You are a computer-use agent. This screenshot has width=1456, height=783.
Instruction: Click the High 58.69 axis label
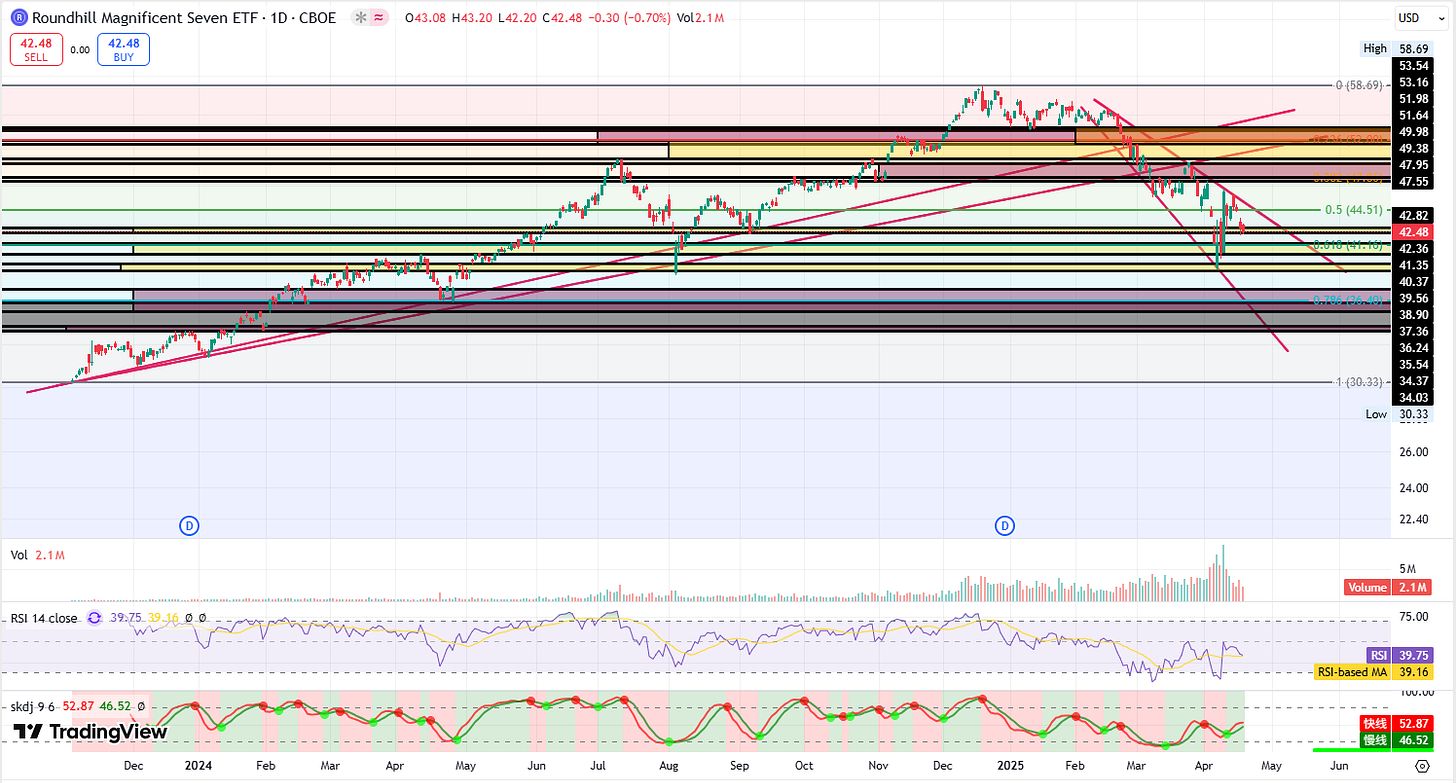(x=1397, y=48)
